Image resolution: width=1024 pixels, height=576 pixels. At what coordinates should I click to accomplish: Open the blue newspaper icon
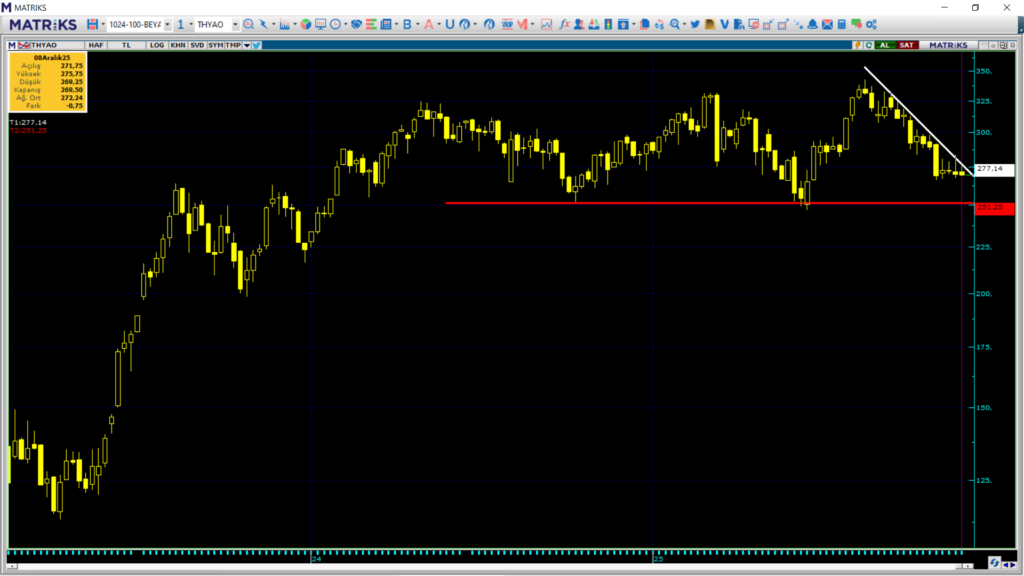386,24
